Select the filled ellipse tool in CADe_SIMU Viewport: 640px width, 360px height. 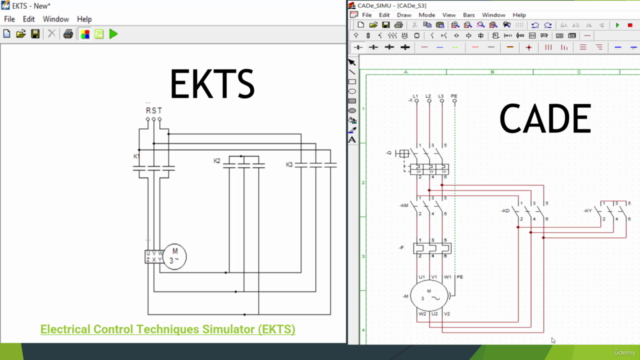(352, 111)
